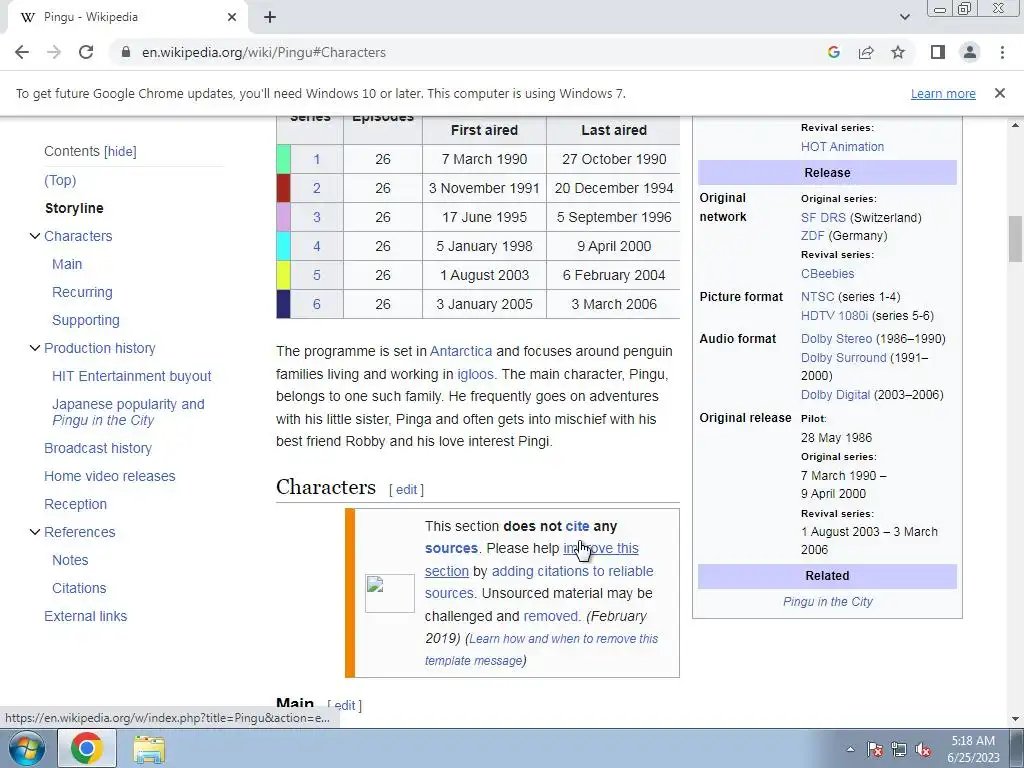
Task: Edit the Characters section
Action: click(406, 489)
